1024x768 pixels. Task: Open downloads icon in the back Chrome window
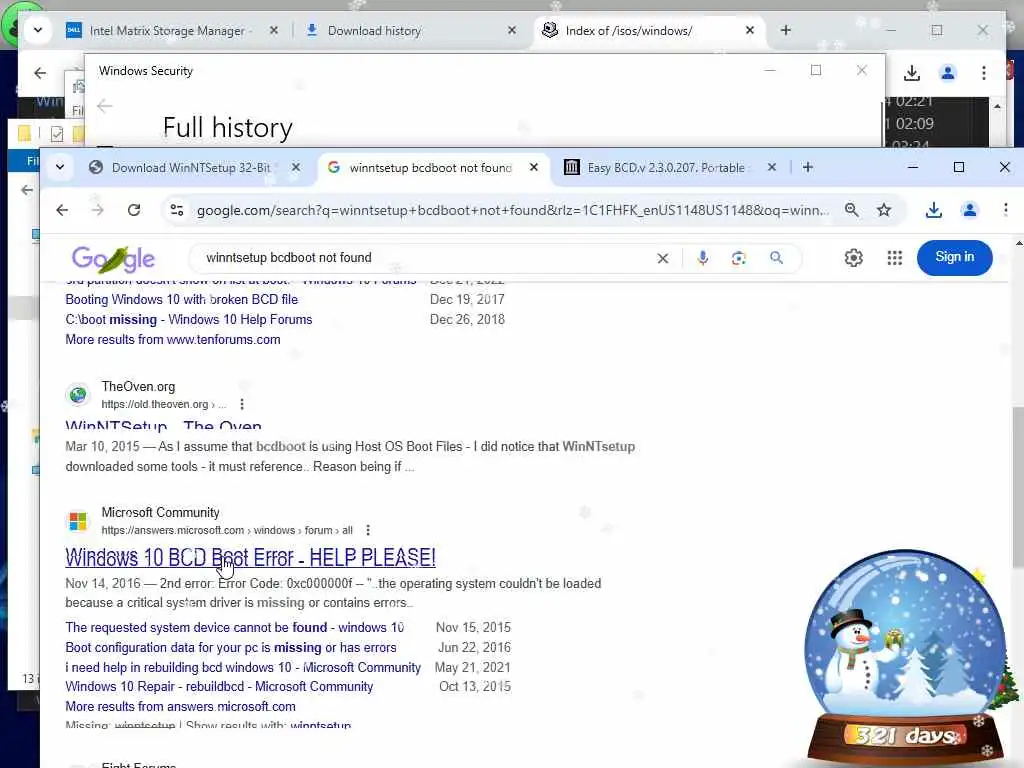pyautogui.click(x=912, y=73)
